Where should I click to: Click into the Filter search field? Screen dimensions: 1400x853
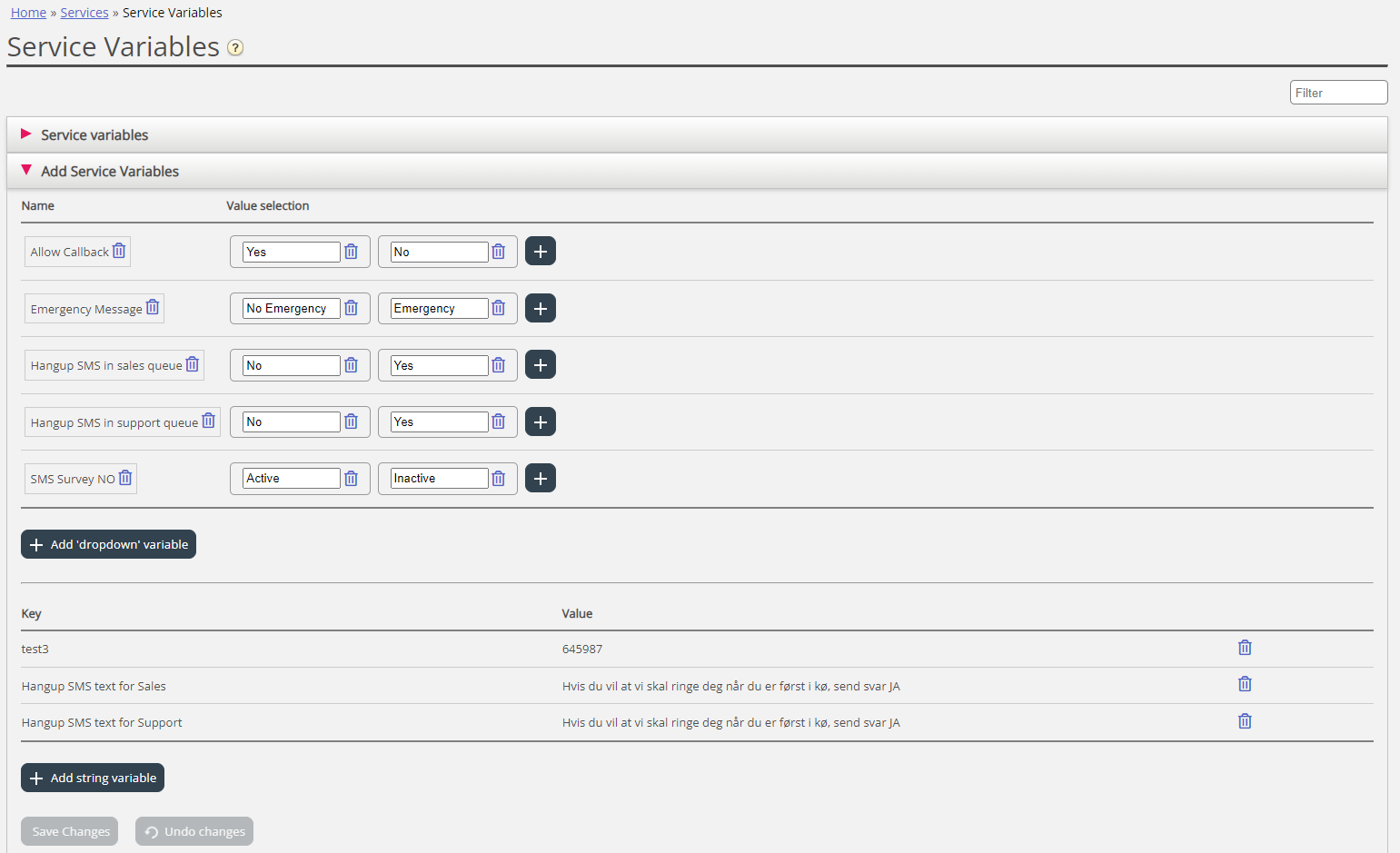coord(1338,93)
